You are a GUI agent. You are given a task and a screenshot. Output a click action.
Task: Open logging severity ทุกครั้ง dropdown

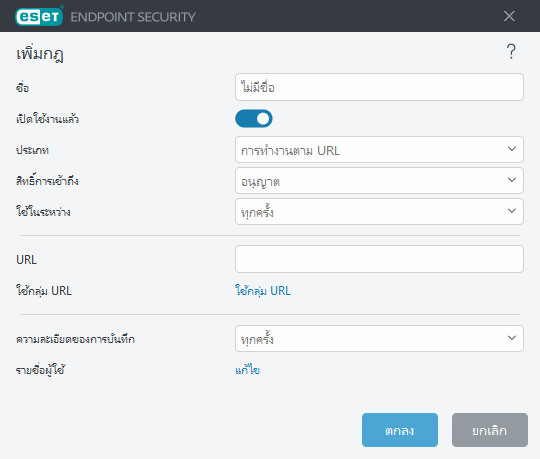point(379,338)
